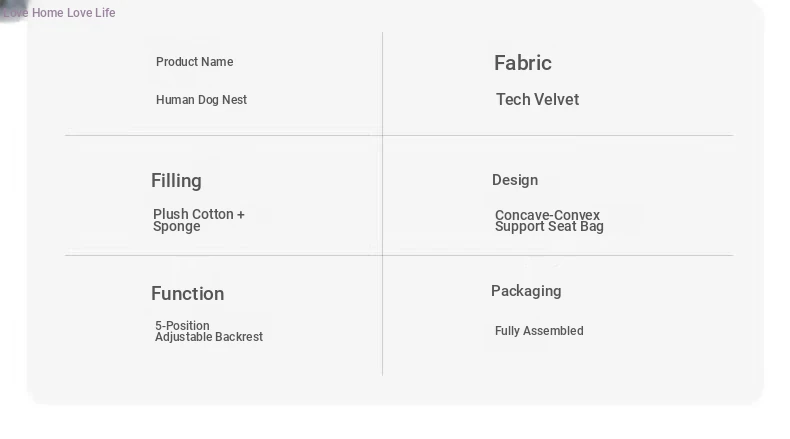Click the horizontal divider below Human Dog Nest
Screen dimensions: 790x439
(x=222, y=135)
